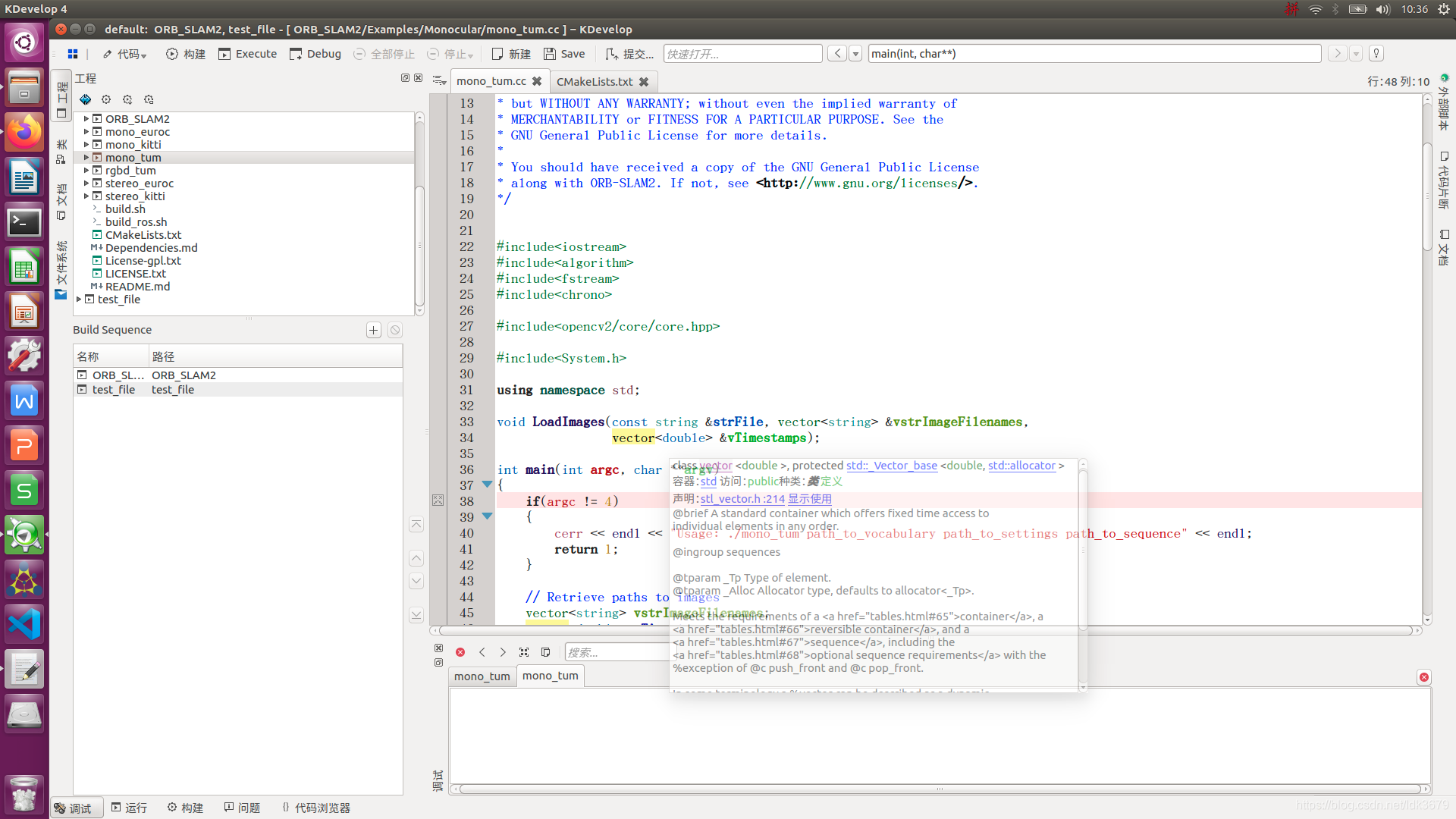Click the Save button
Screen dimensions: 1456x819
pyautogui.click(x=564, y=54)
